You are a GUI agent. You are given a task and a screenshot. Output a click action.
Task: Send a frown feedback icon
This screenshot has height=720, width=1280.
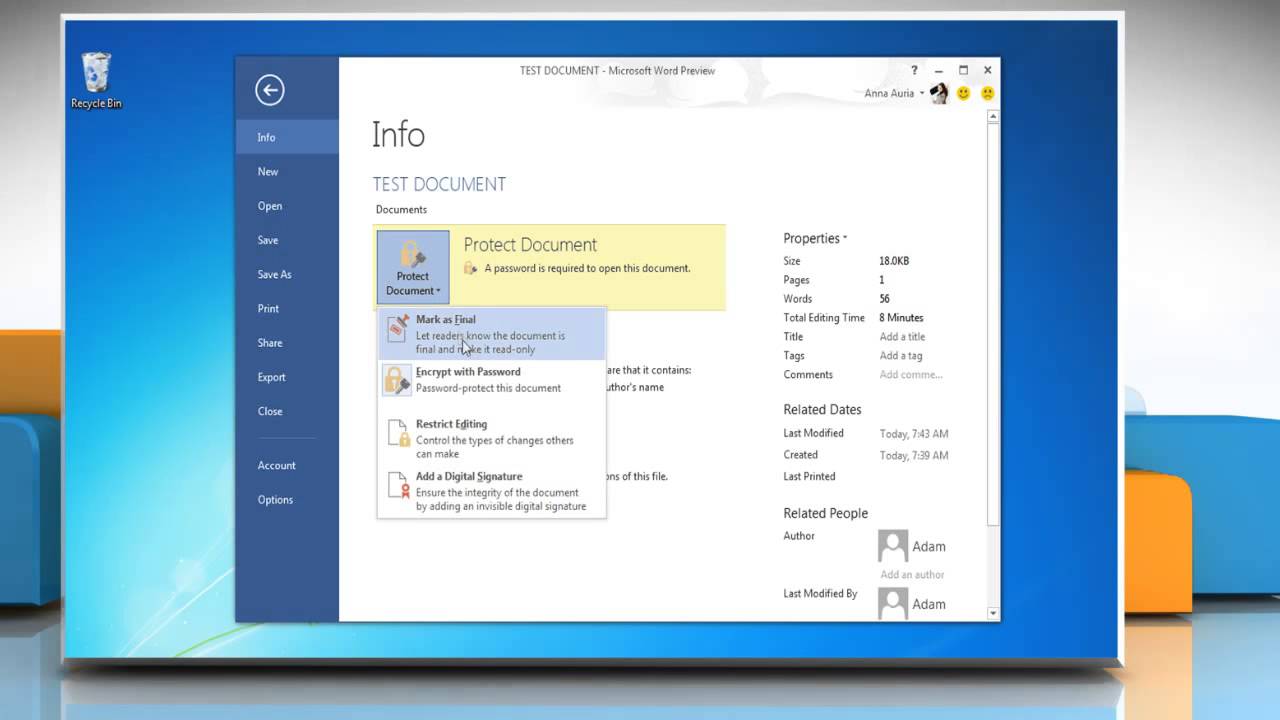pyautogui.click(x=988, y=93)
